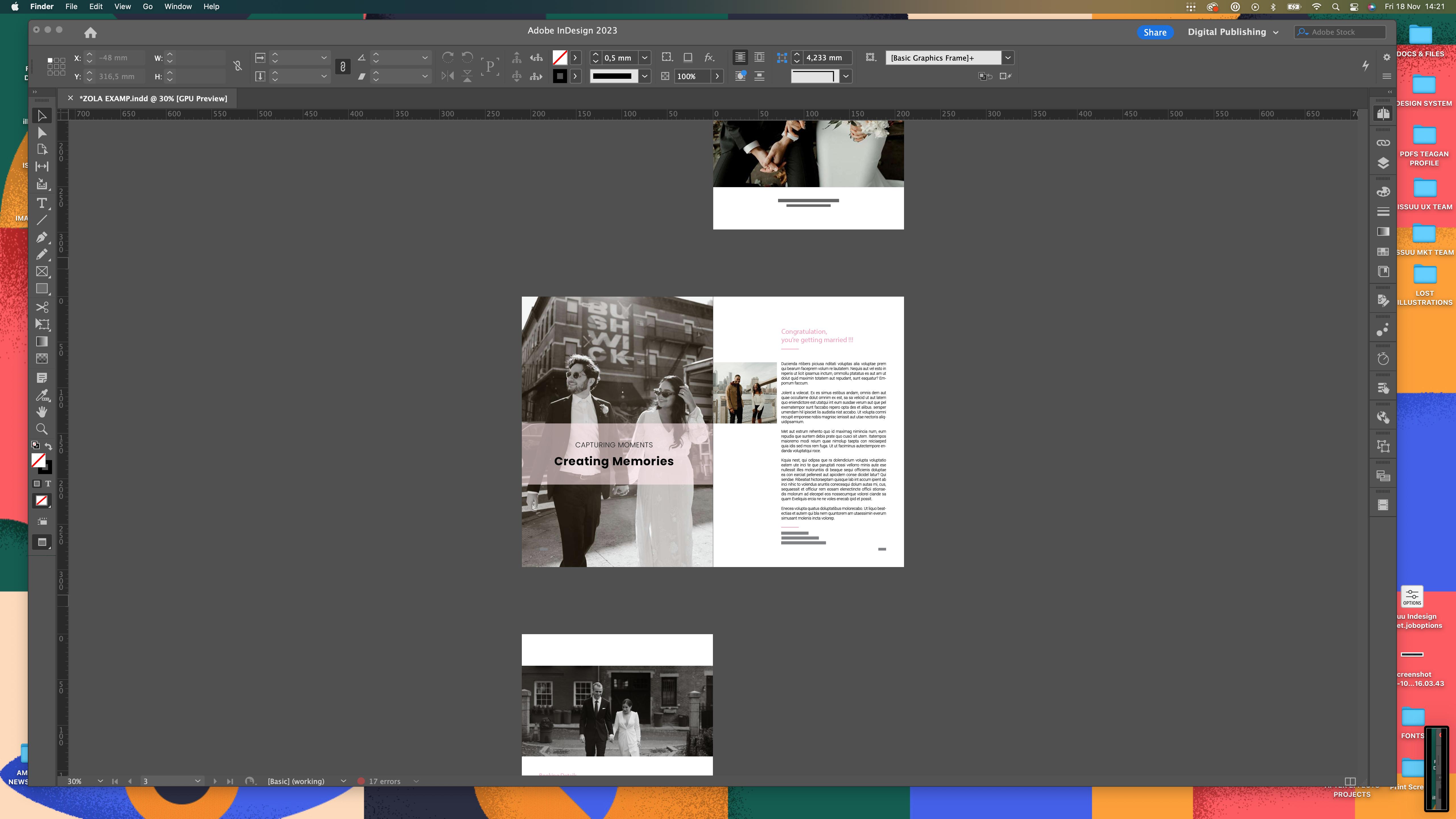Choose the Scissors tool

(x=42, y=307)
